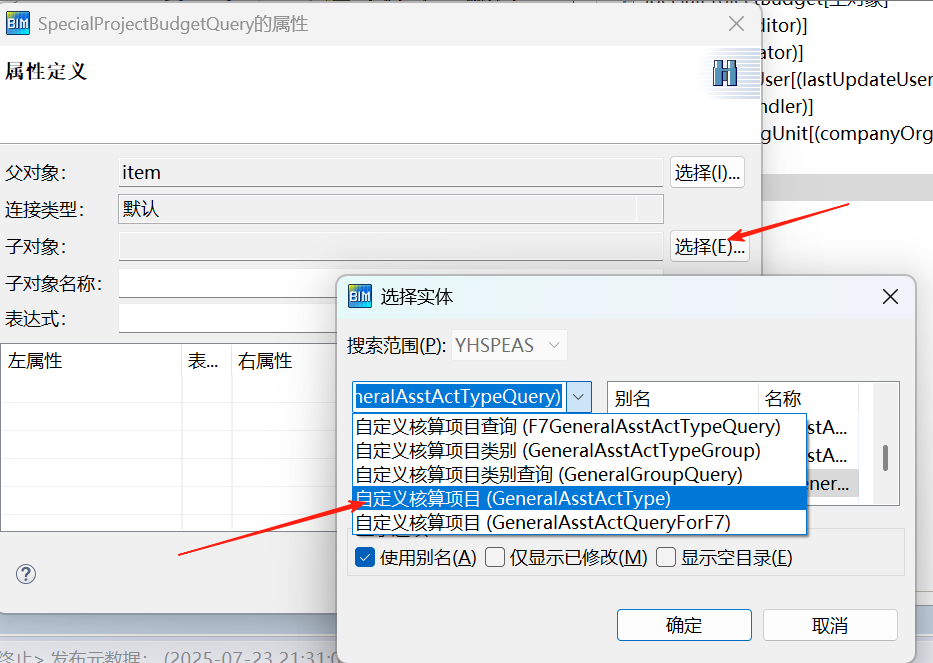Click the BIM icon in 选择实体 dialog

click(x=359, y=296)
